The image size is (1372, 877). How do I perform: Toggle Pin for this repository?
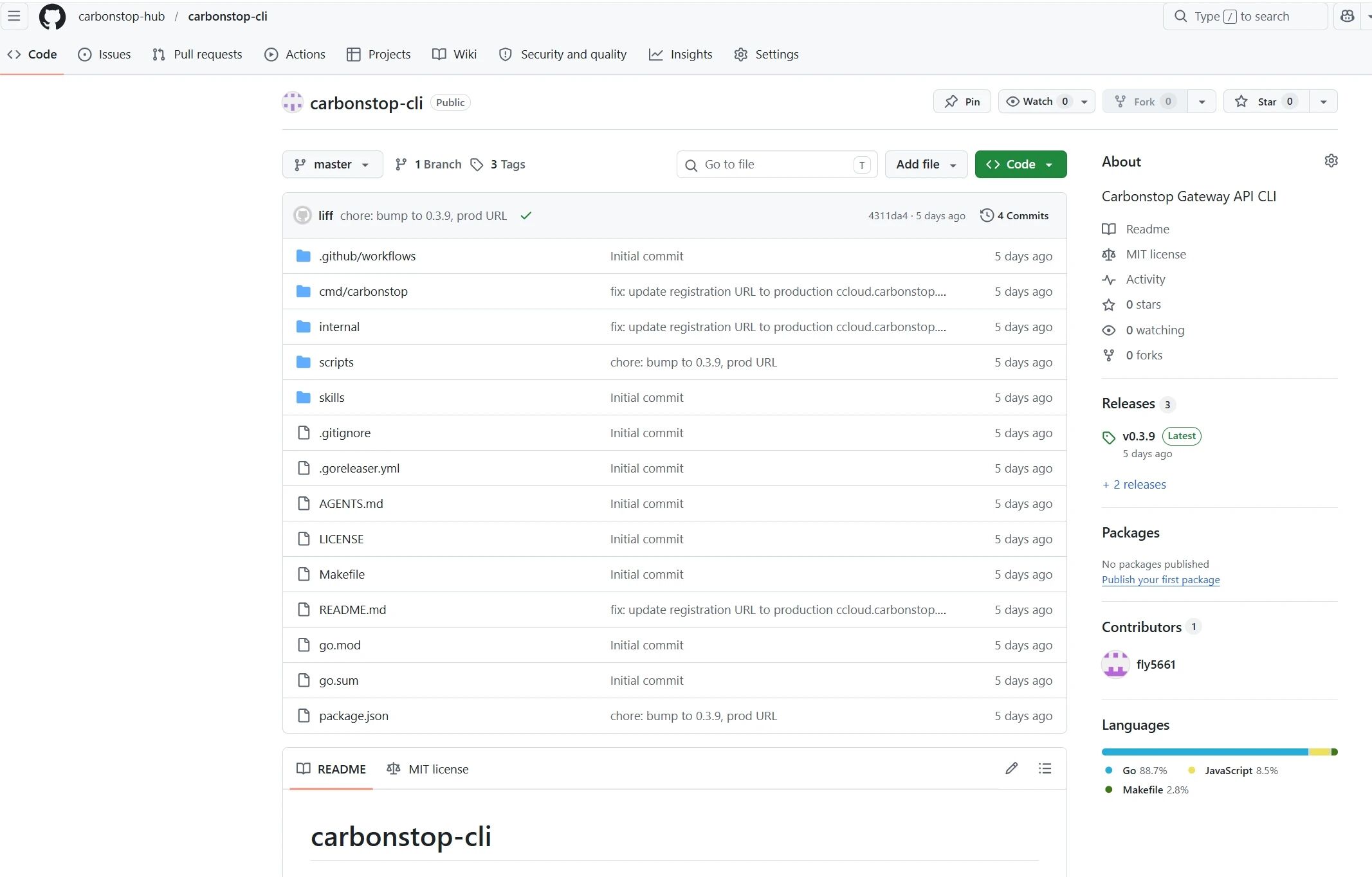coord(962,102)
